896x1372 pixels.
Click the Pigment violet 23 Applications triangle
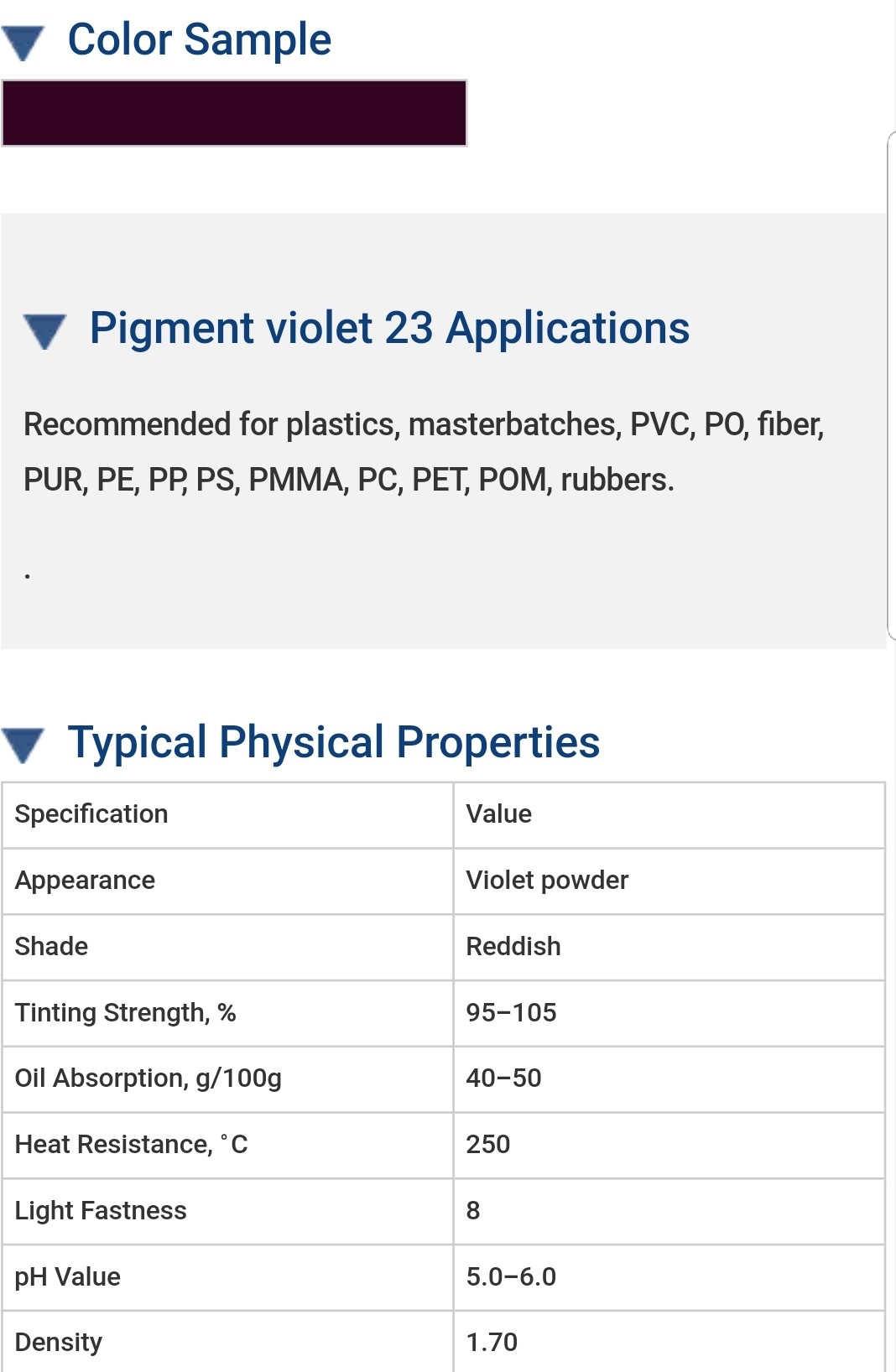pyautogui.click(x=44, y=330)
